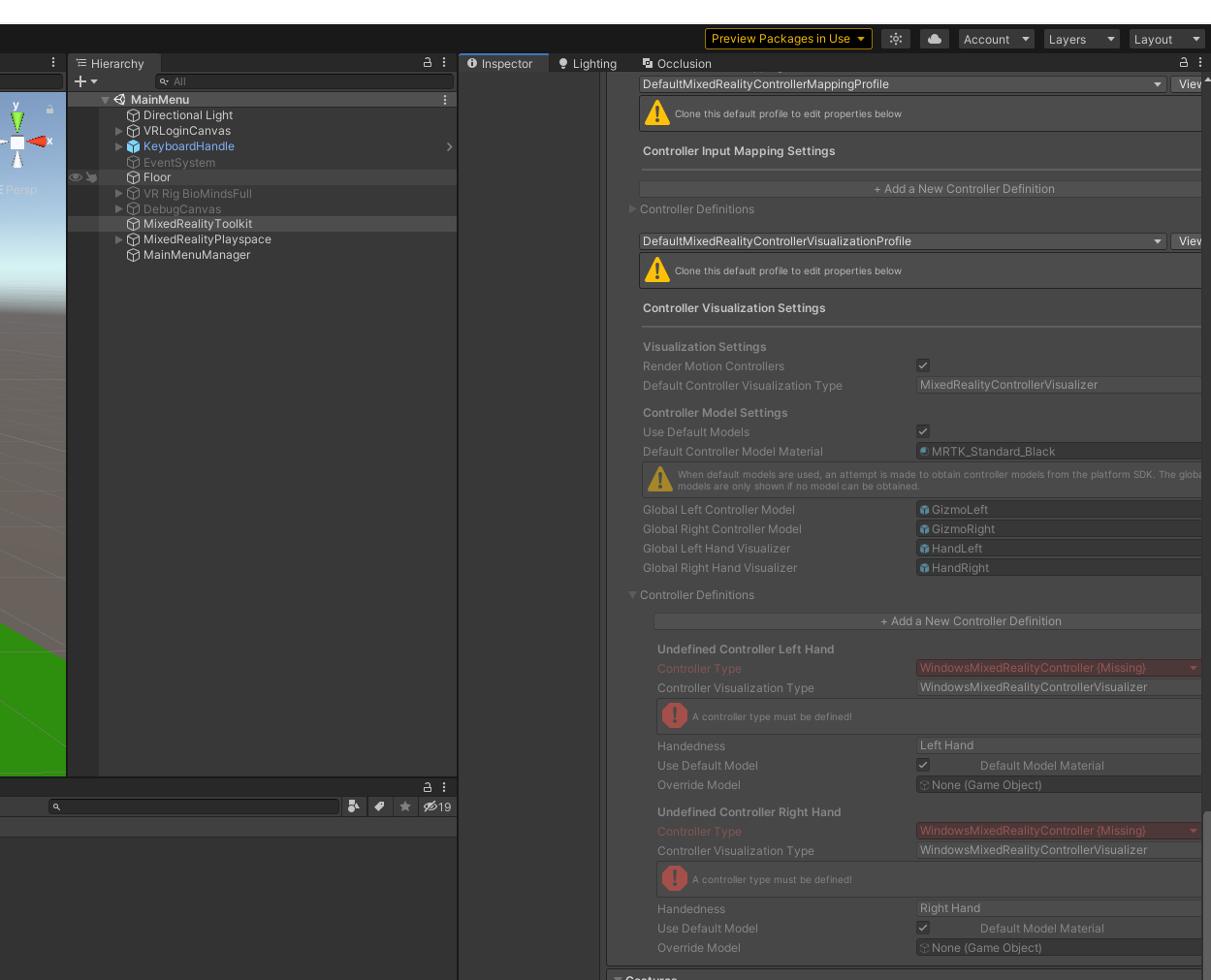Toggle Floor pickability hand icon

[91, 177]
